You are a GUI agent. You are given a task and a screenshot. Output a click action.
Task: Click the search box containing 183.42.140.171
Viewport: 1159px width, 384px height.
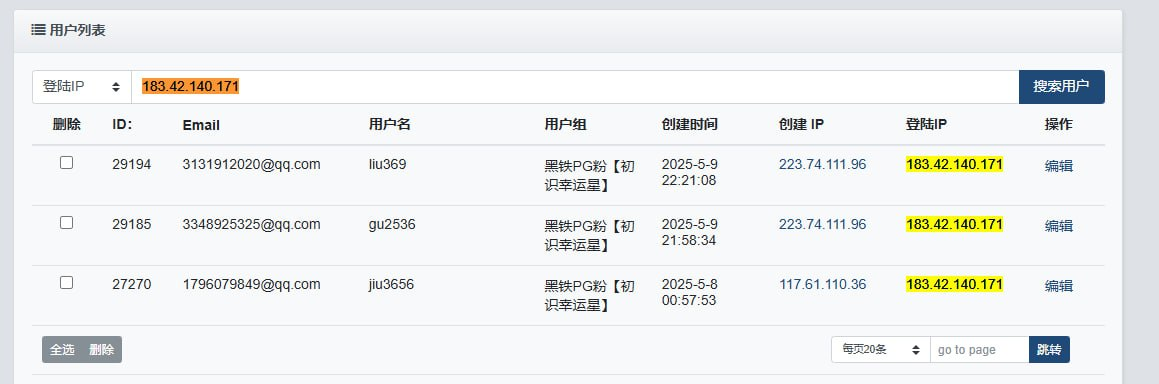pos(575,86)
